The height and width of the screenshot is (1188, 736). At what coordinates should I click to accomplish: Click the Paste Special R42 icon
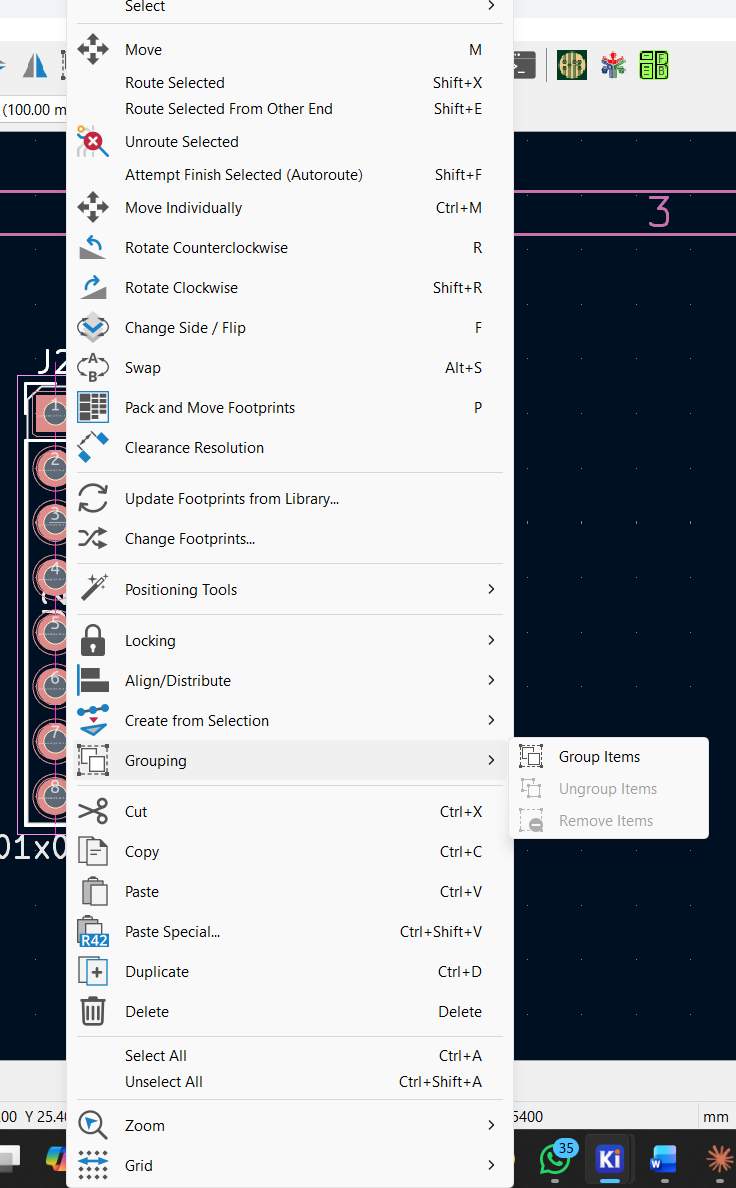click(x=92, y=932)
